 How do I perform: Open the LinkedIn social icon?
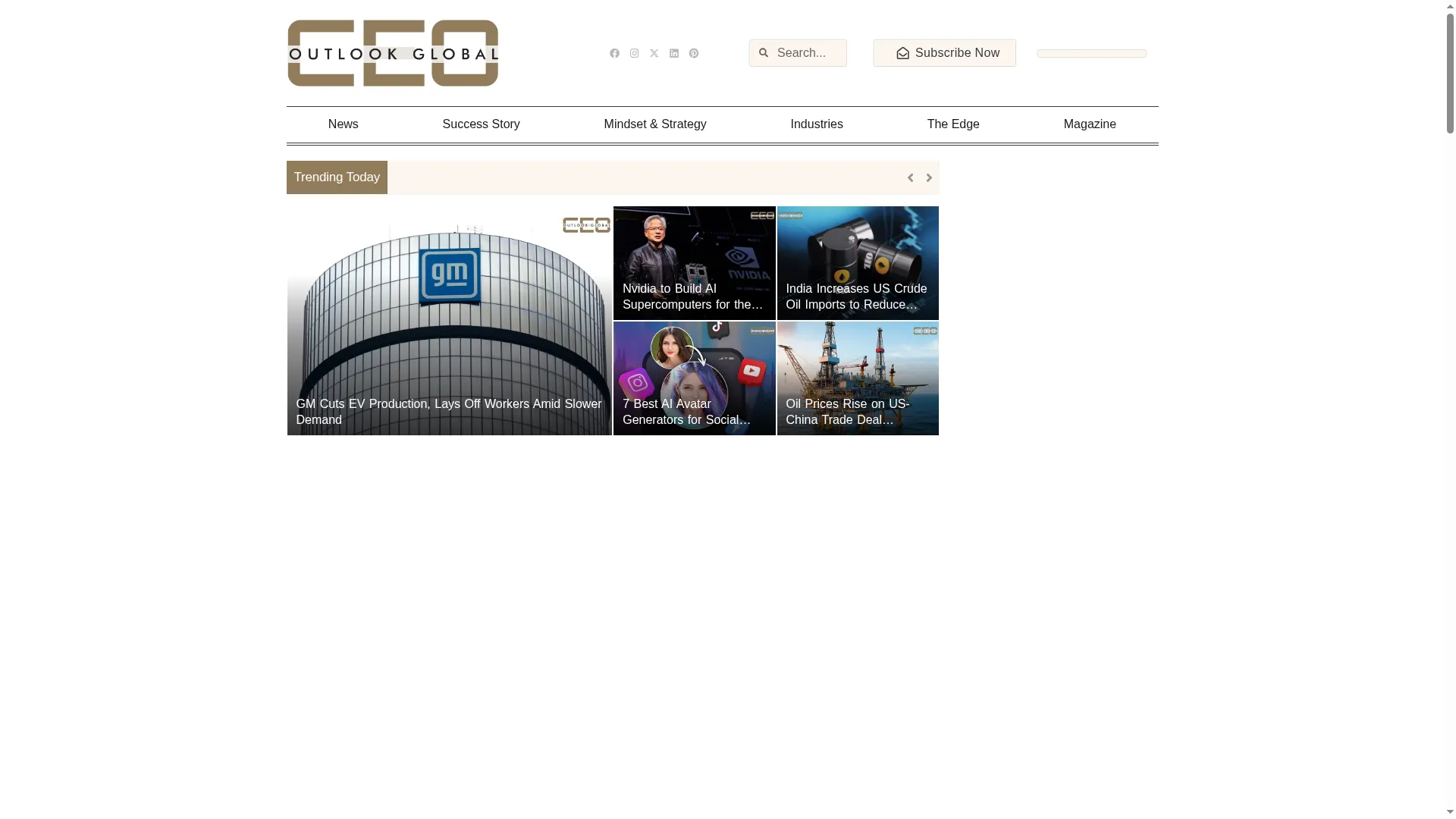(x=673, y=53)
